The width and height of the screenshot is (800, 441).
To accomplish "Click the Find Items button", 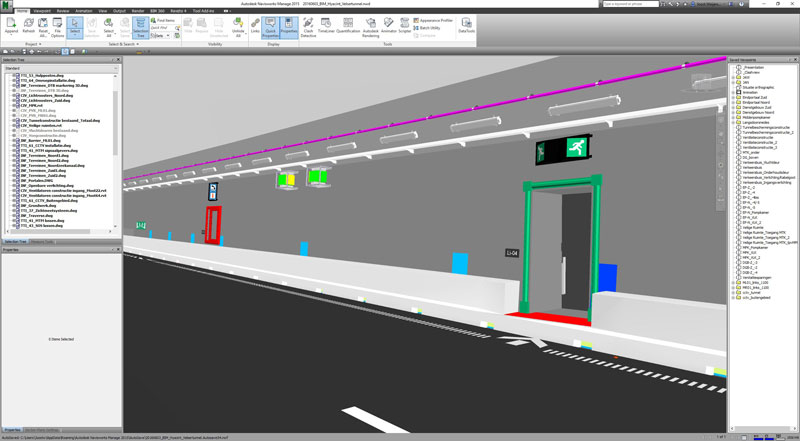I will (165, 19).
